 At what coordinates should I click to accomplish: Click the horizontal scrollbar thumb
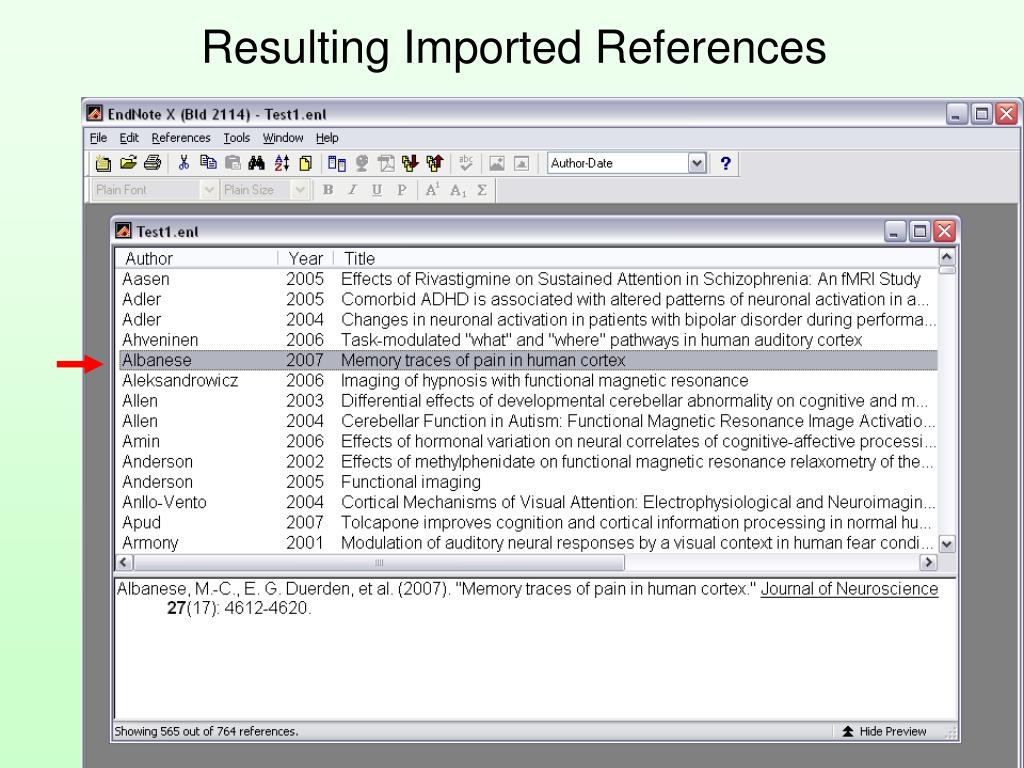point(379,562)
